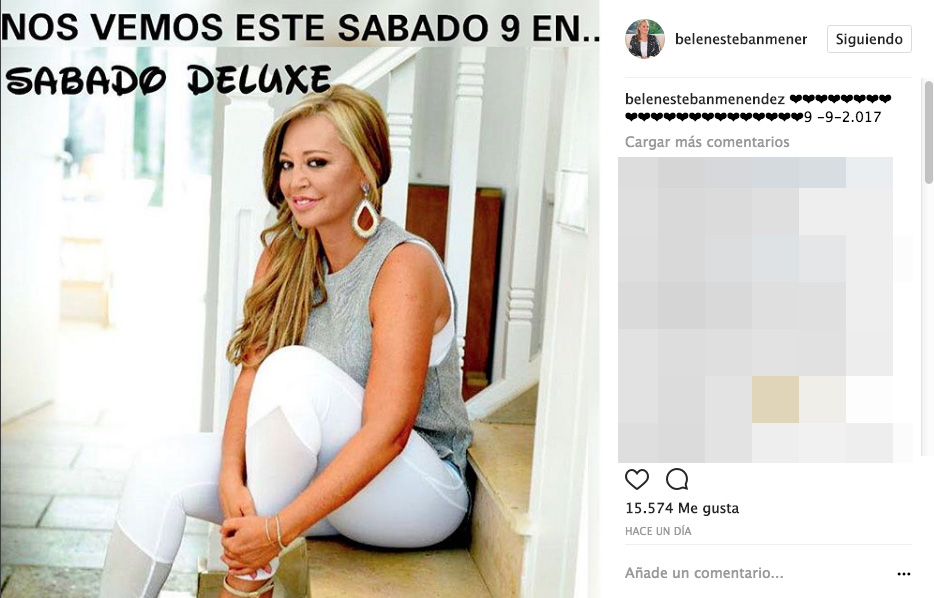Viewport: 934px width, 598px height.
Task: Click the beige block in the blurred comments
Action: point(775,400)
